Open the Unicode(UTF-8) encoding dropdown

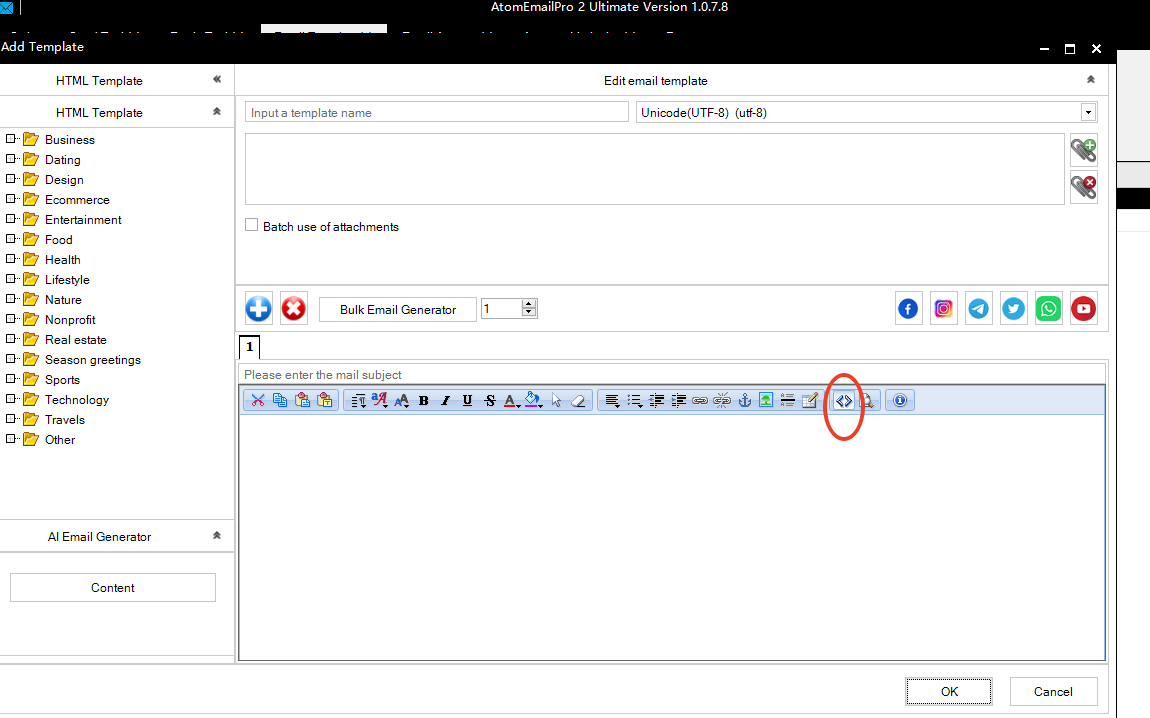pos(1088,113)
